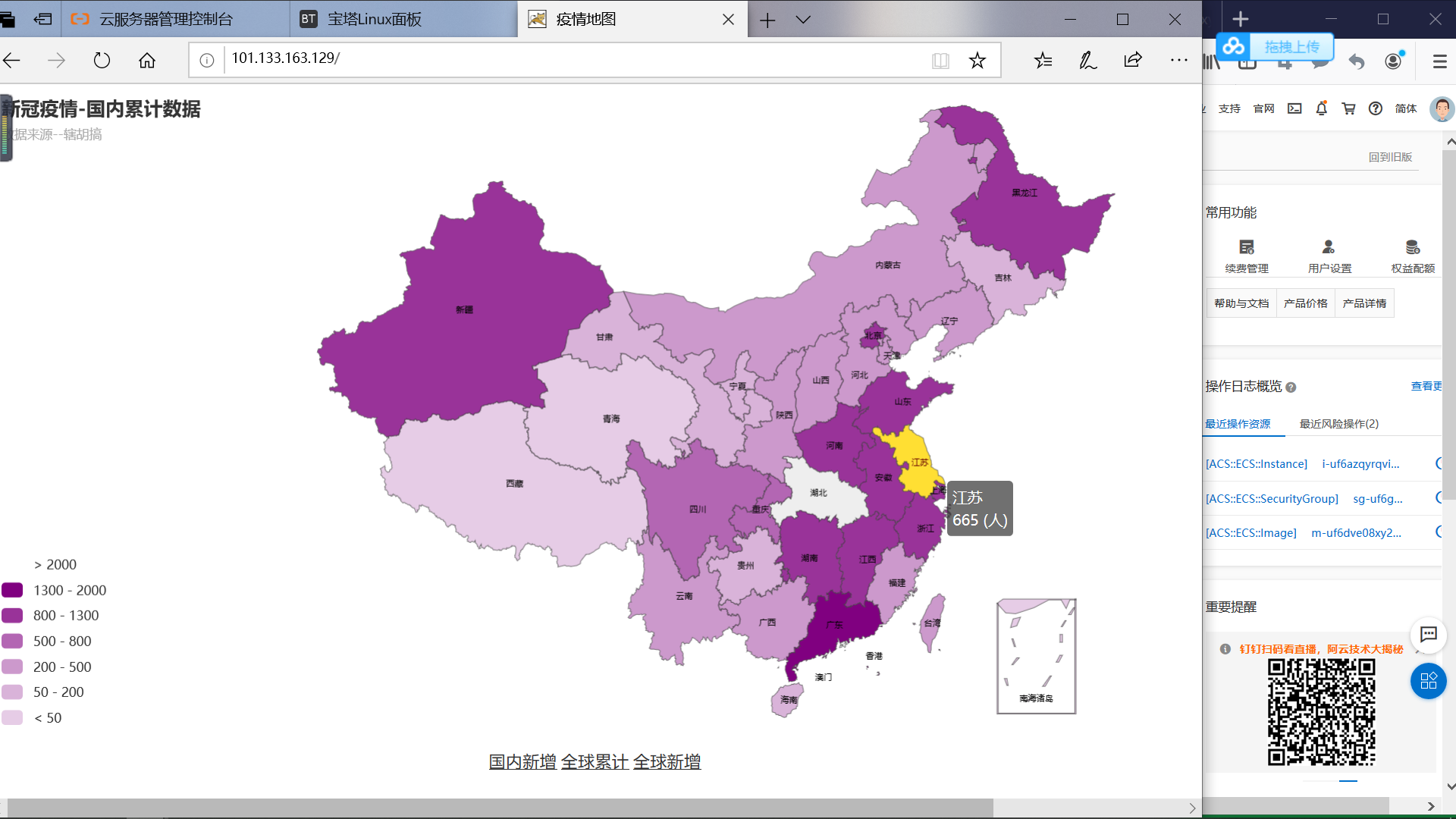
Task: Add page to favorites star icon
Action: tap(977, 60)
